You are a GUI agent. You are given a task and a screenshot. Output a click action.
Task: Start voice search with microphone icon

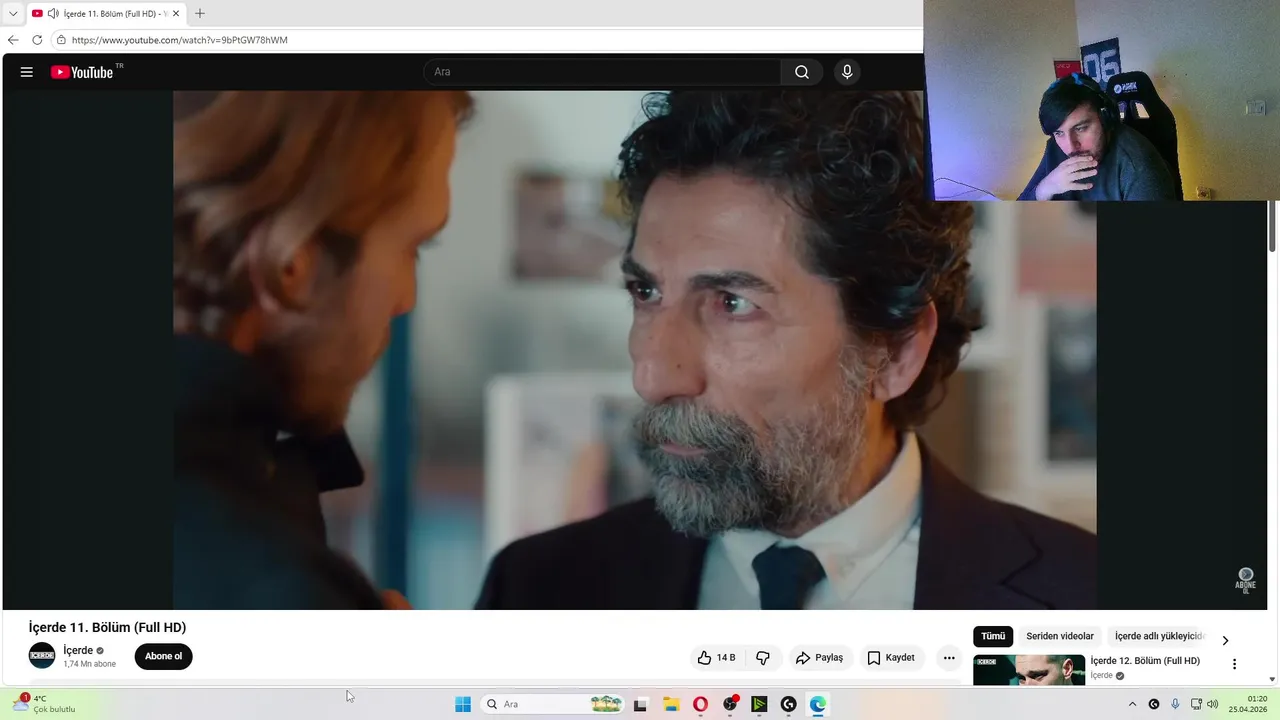coord(847,72)
